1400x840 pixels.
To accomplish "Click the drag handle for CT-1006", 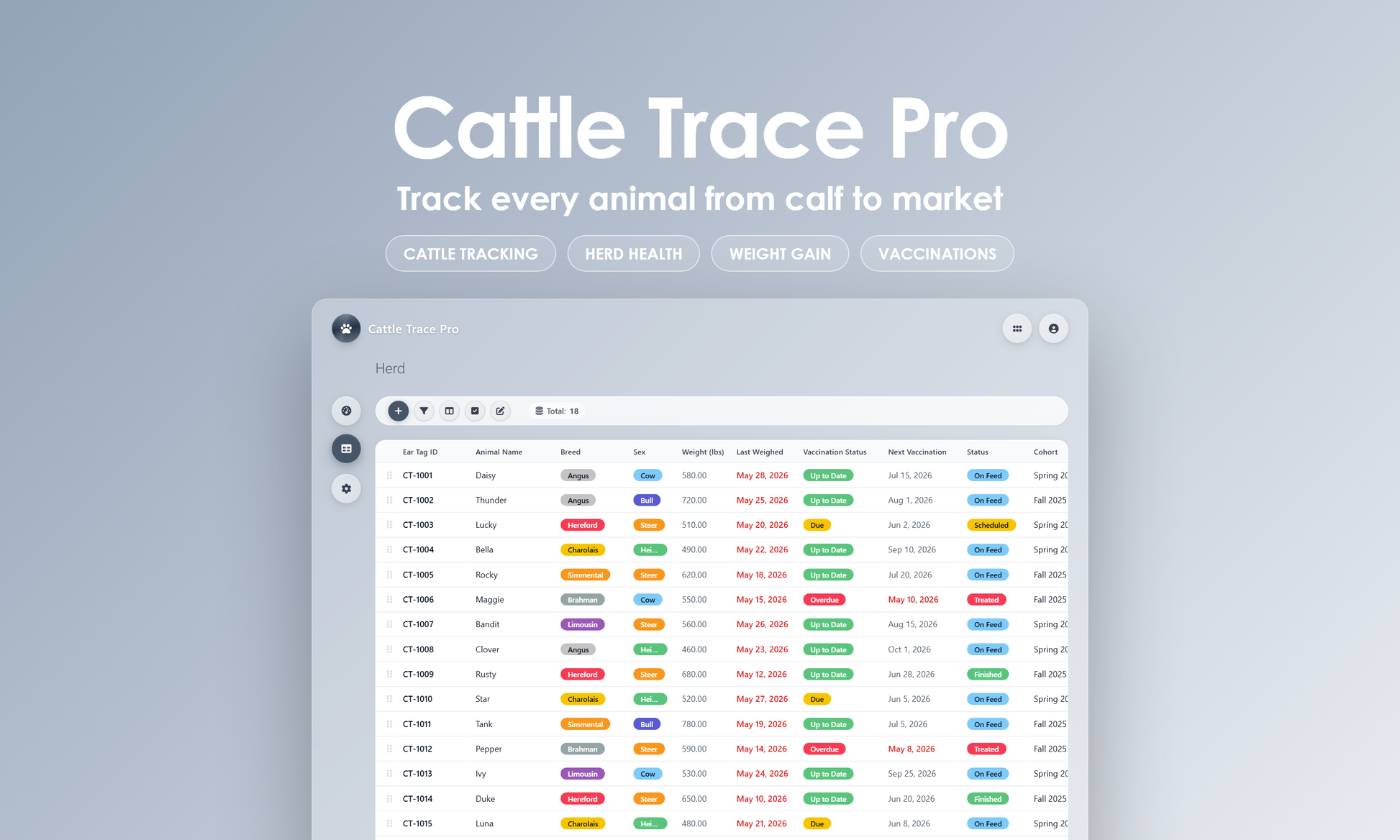I will pyautogui.click(x=389, y=599).
